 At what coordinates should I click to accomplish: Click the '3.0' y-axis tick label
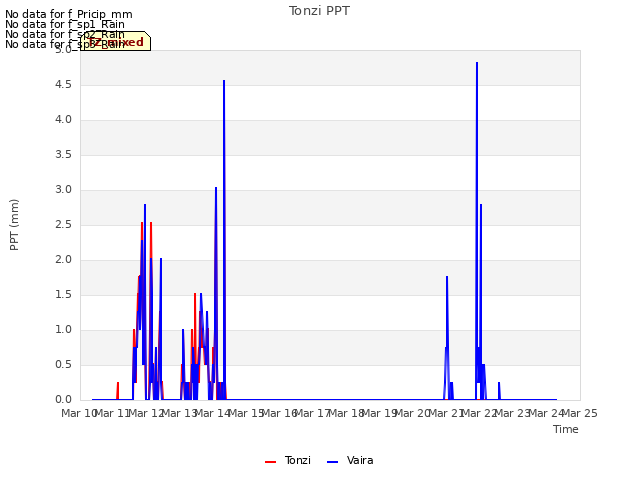[63, 189]
